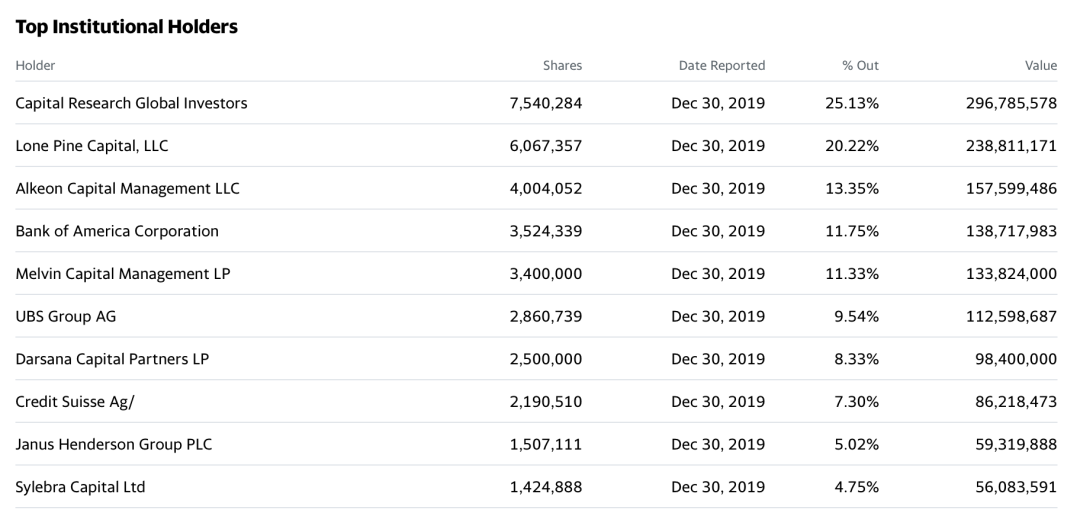The image size is (1080, 526).
Task: Click the % Out column header
Action: tap(860, 66)
